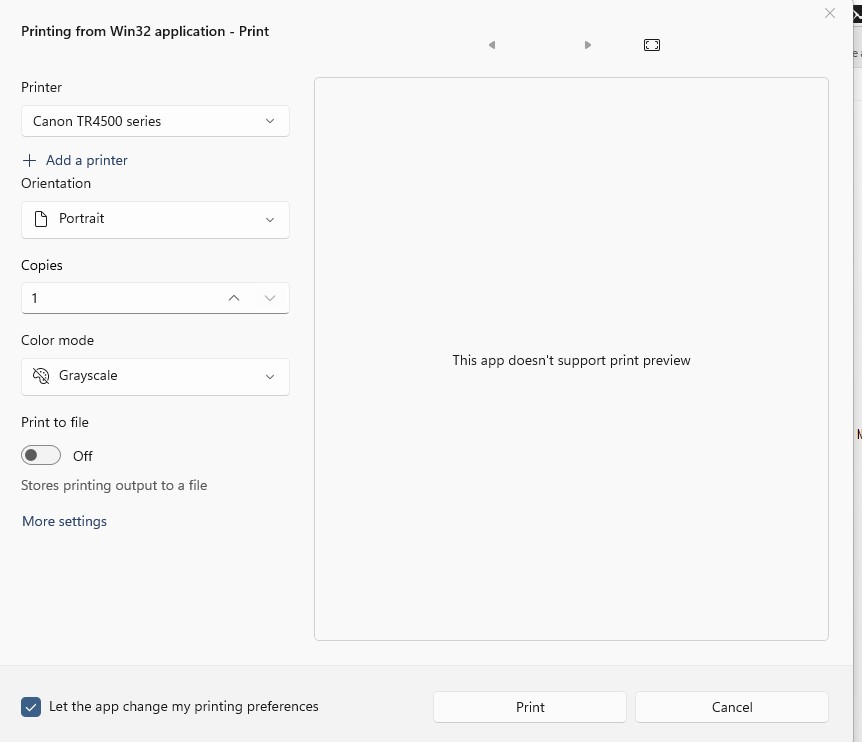Toggle the Print to file switch
862x742 pixels.
click(x=41, y=455)
